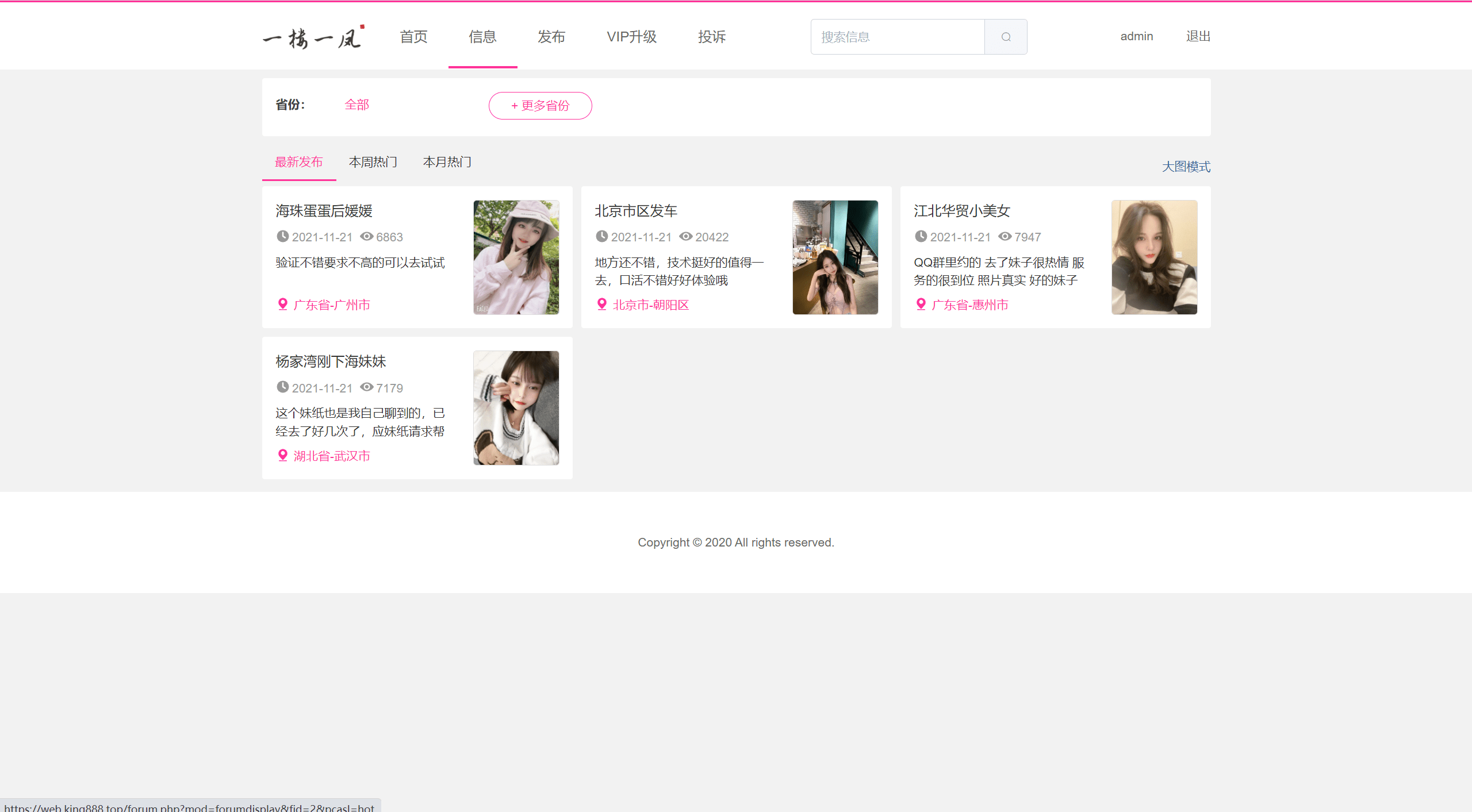The image size is (1472, 812).
Task: Click the view-count eye icon beside 20422
Action: point(685,237)
